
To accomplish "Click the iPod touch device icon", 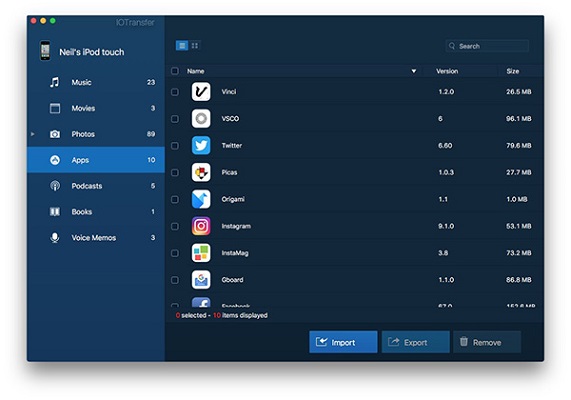I will (x=45, y=51).
